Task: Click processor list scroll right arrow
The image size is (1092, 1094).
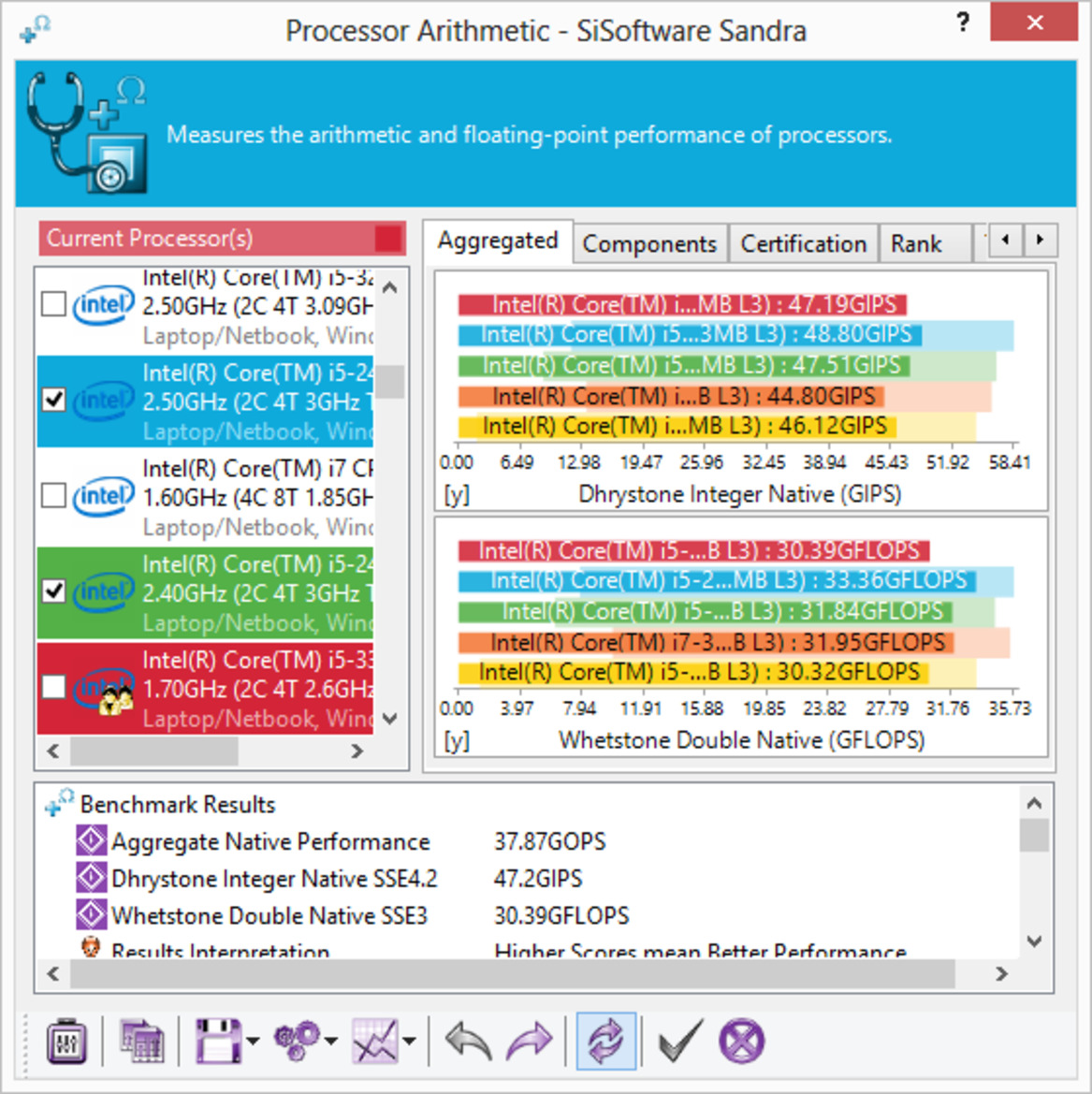Action: 357,751
